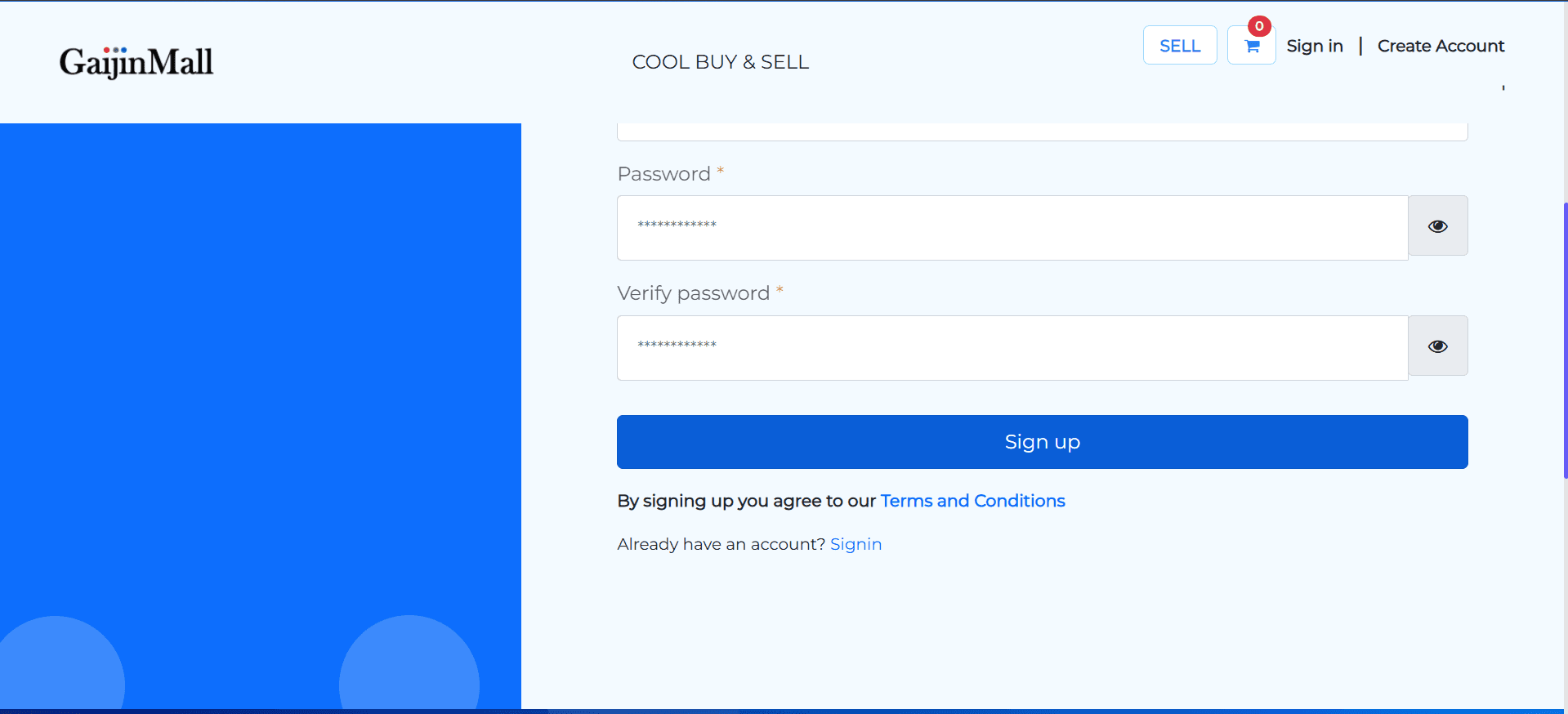Click the SELL button
The height and width of the screenshot is (714, 1568).
[x=1179, y=45]
